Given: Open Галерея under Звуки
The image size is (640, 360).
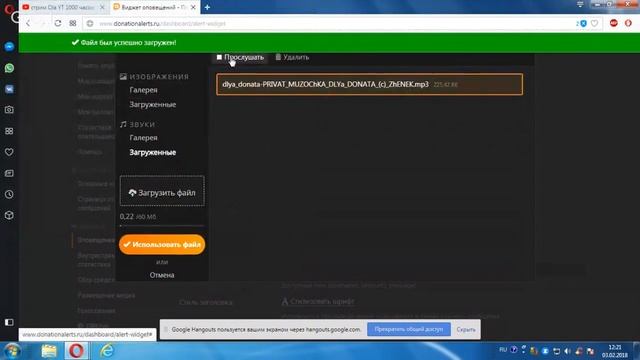Looking at the screenshot, I should click(x=143, y=138).
